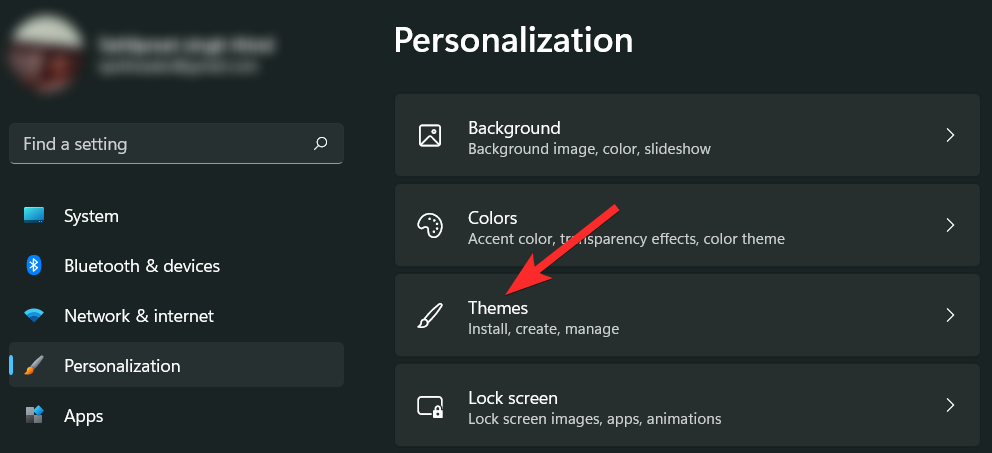Click the Themes paintbrush icon

(x=430, y=316)
